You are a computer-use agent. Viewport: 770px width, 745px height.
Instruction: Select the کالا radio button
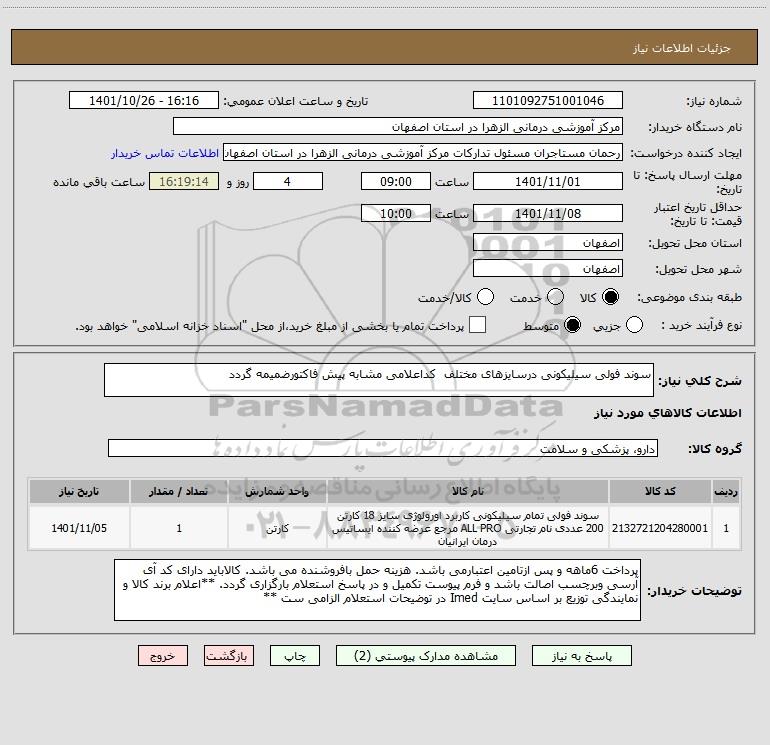point(610,297)
